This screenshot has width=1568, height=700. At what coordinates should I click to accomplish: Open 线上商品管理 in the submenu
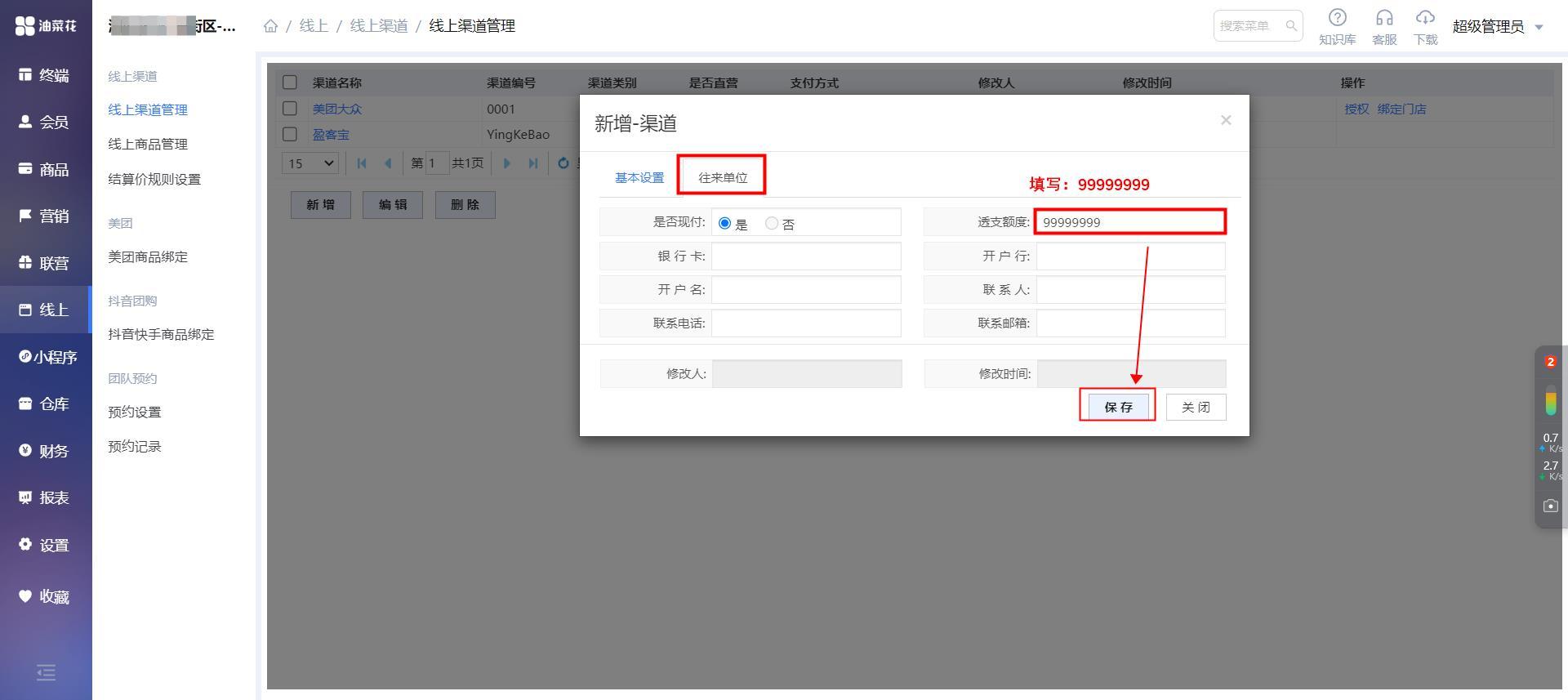coord(148,145)
